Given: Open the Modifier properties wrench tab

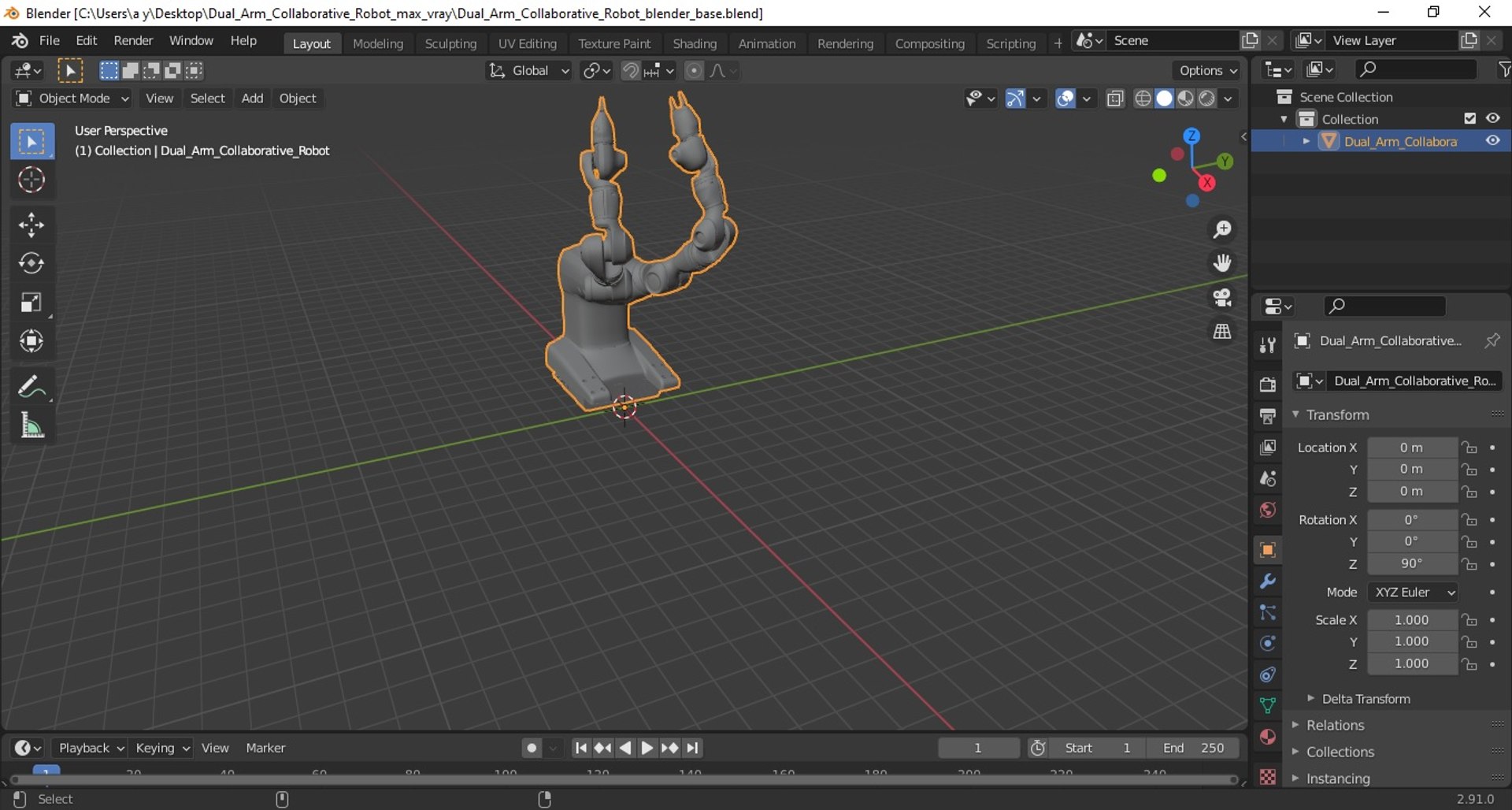Looking at the screenshot, I should [x=1267, y=581].
